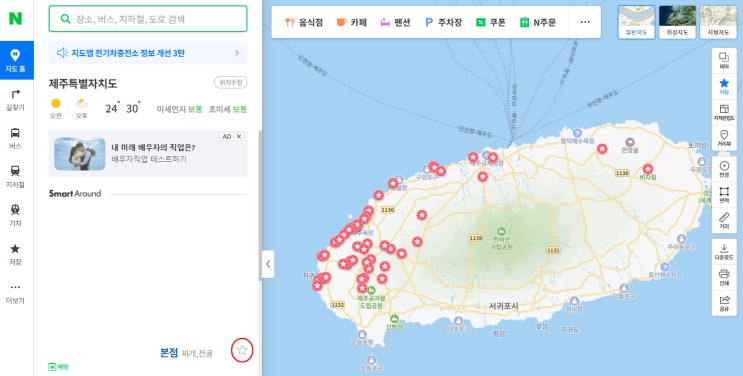Click the notice banner chevron arrow

237,53
